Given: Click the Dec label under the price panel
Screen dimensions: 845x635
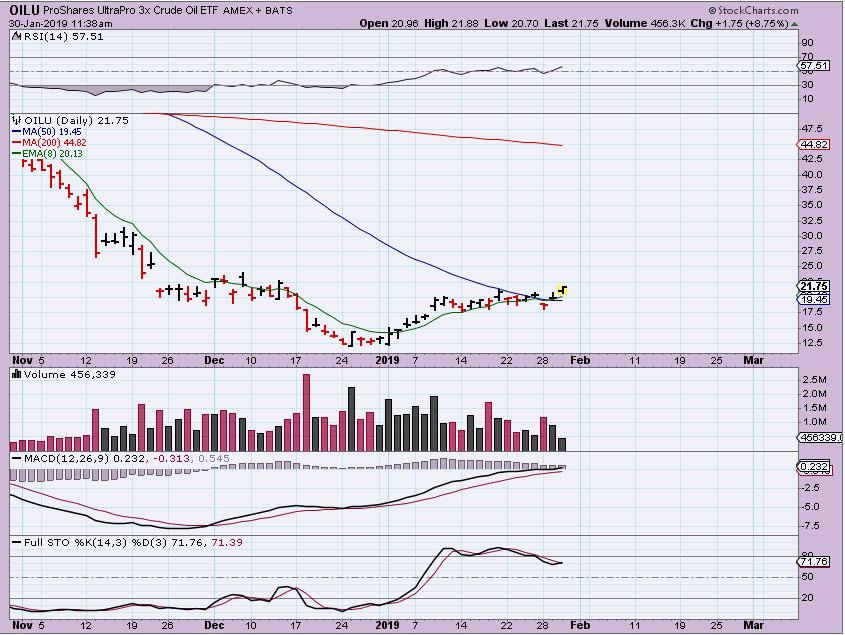Looking at the screenshot, I should pyautogui.click(x=214, y=361).
